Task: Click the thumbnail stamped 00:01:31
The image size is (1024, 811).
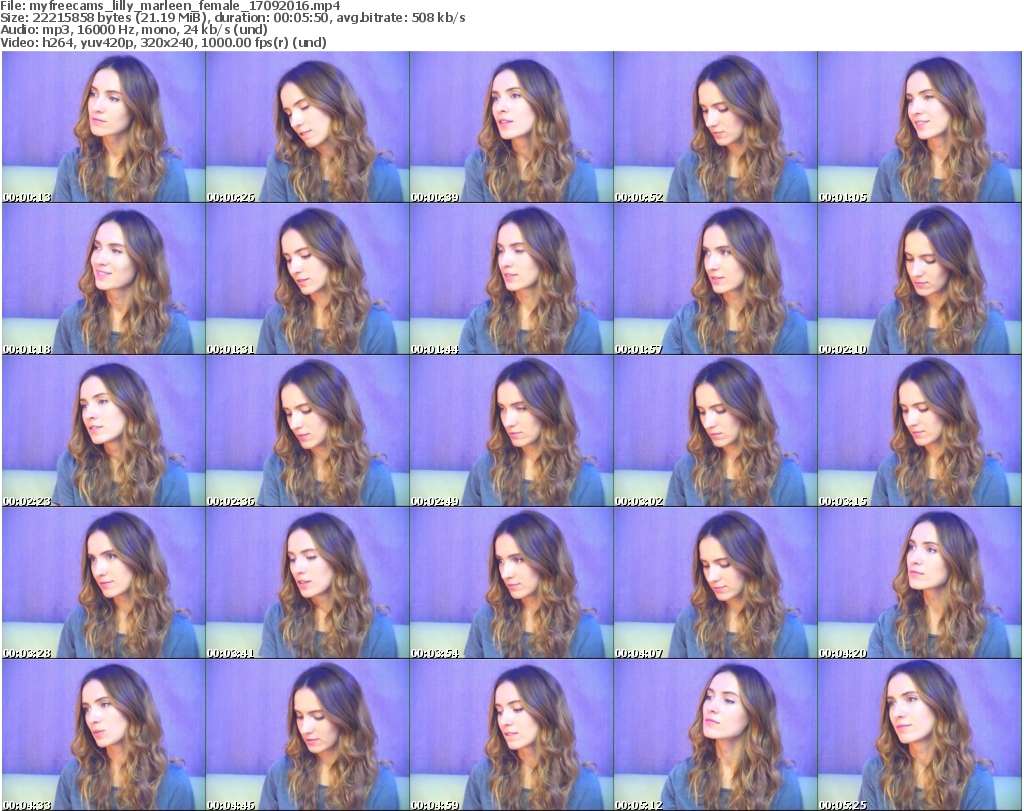Action: pos(308,279)
